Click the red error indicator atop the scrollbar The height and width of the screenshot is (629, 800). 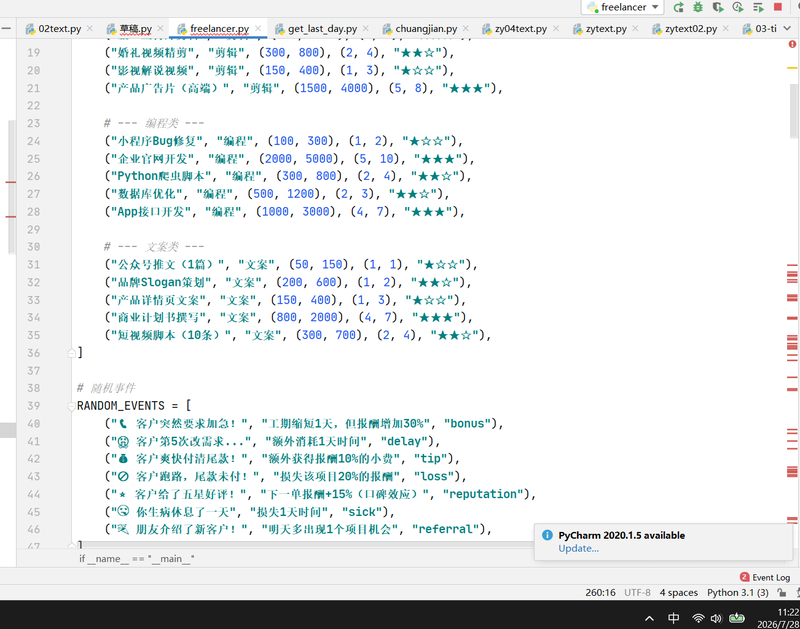[x=792, y=45]
